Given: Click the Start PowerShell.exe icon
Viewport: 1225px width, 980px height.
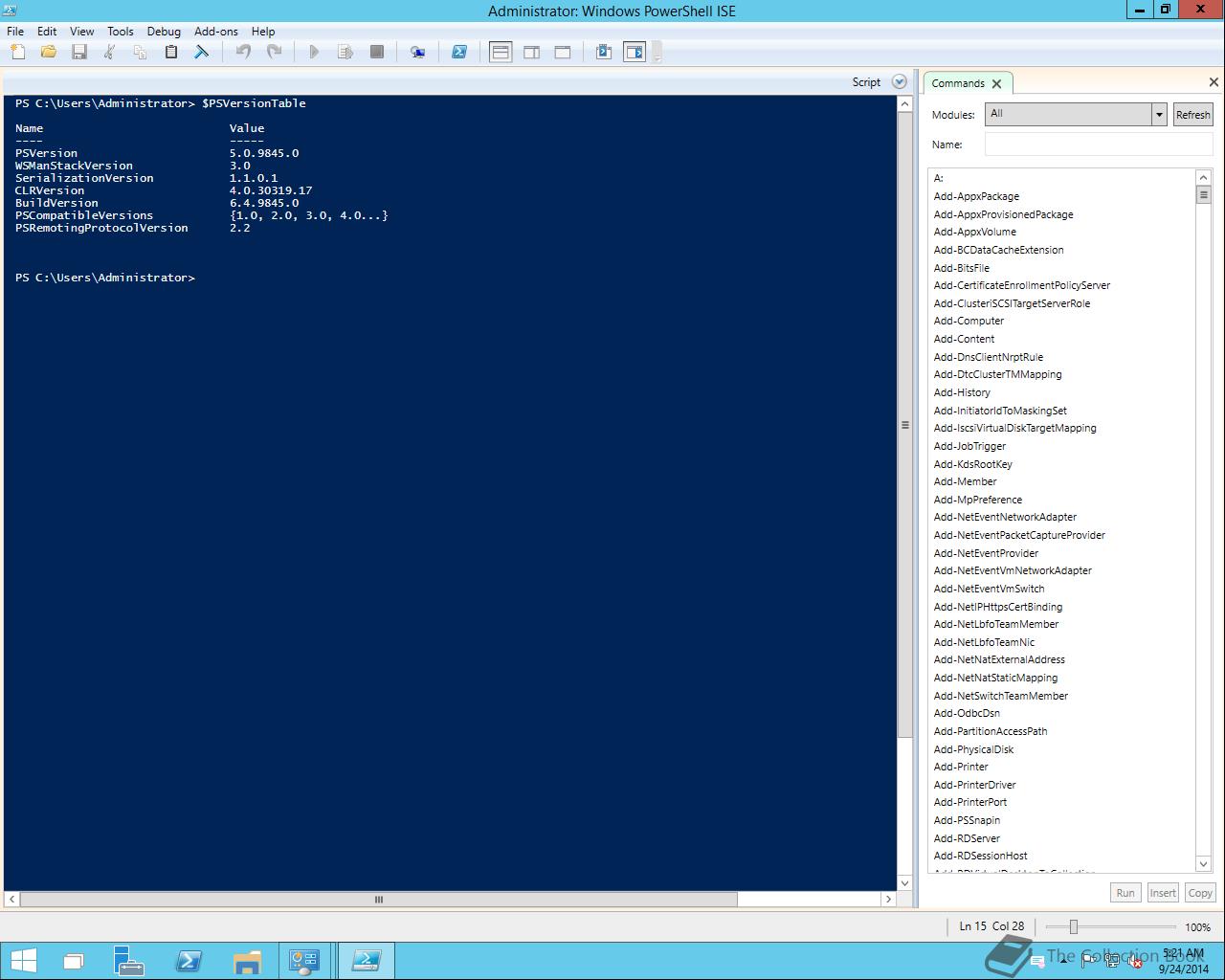Looking at the screenshot, I should pos(459,52).
